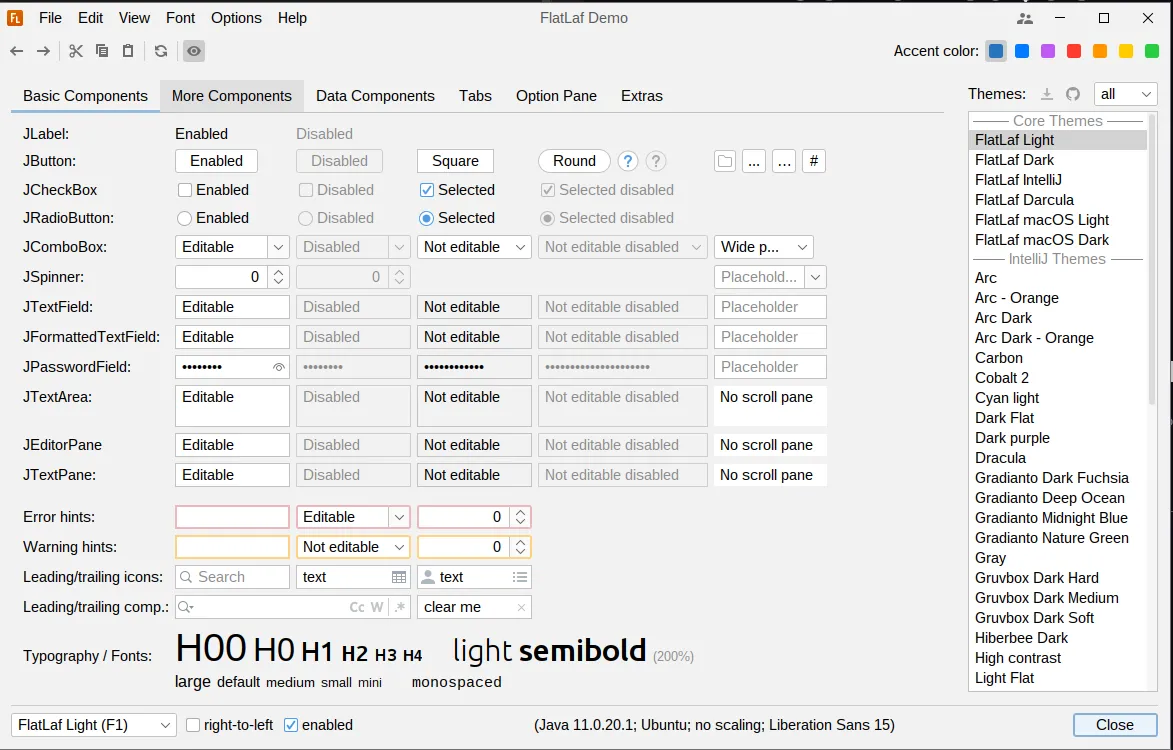
Task: Toggle the regex .* icon
Action: coord(400,607)
